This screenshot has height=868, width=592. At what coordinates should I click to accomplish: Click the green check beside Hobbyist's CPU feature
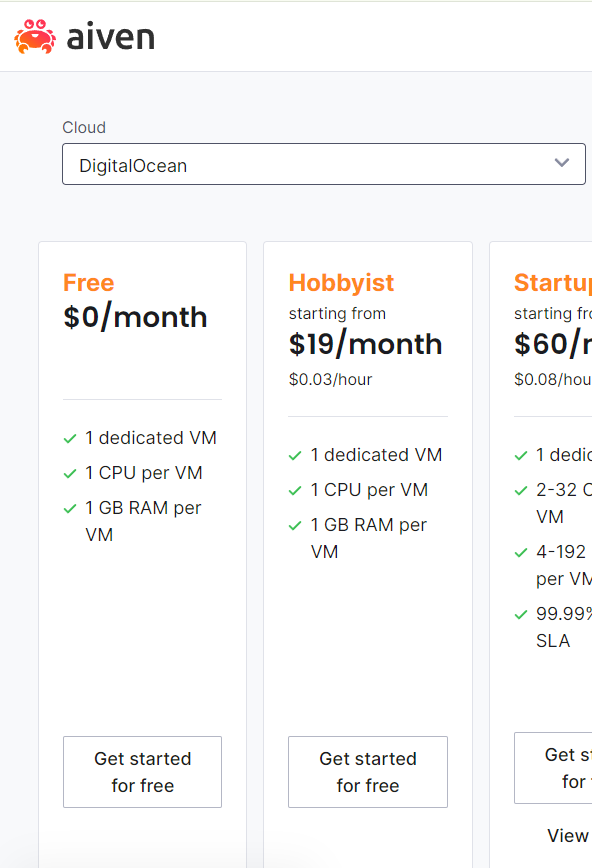(296, 490)
